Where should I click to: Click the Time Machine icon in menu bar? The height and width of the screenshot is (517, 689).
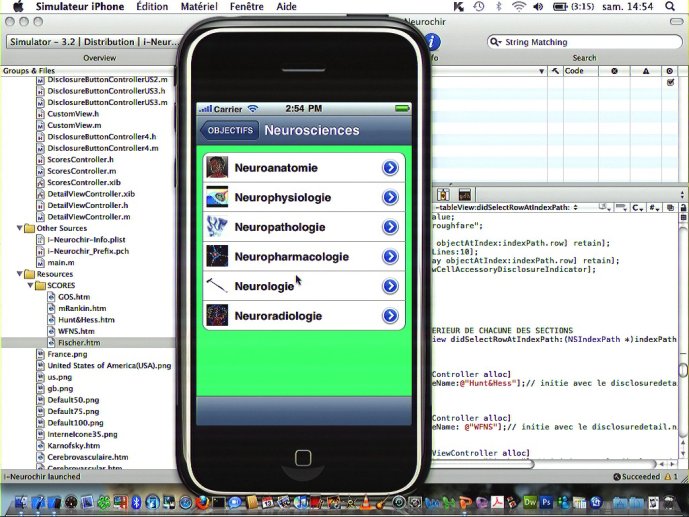[479, 6]
